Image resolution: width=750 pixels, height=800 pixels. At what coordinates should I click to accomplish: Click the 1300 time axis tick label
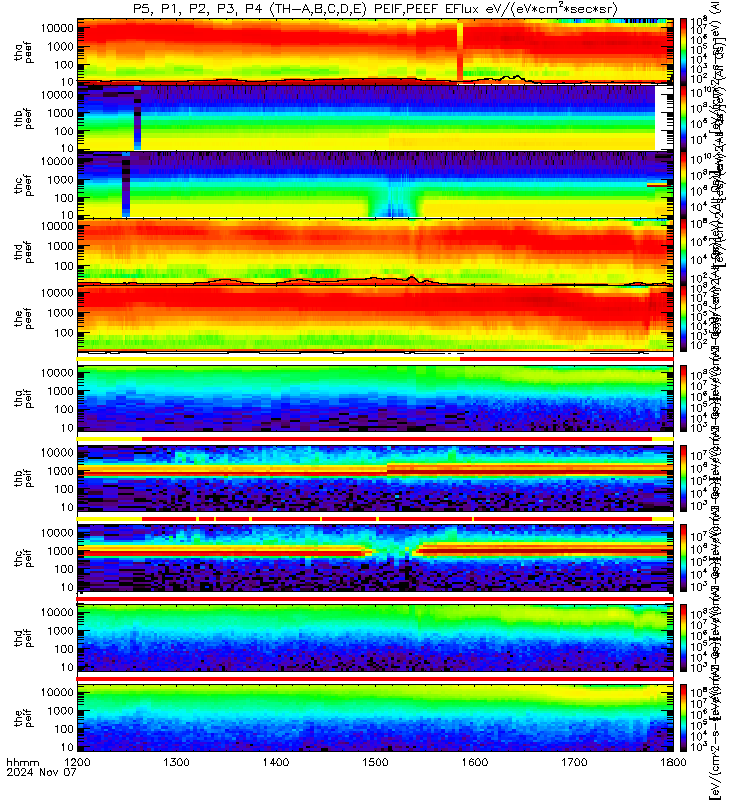177,762
